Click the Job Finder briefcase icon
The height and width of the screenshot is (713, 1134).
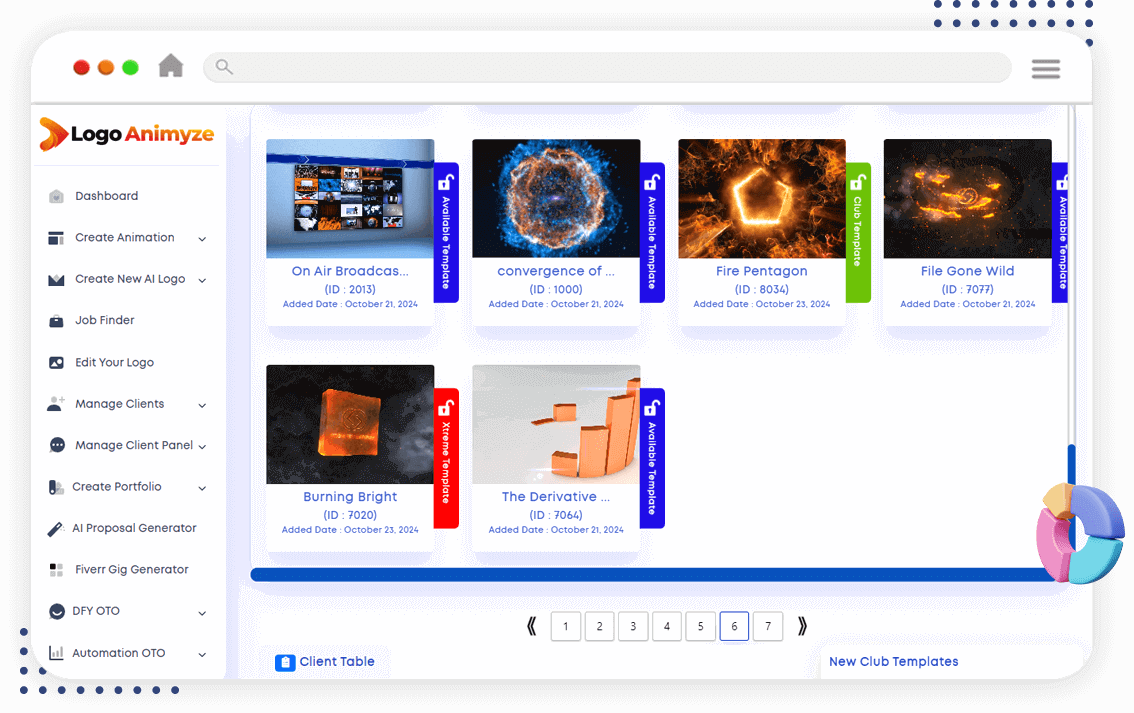(57, 321)
